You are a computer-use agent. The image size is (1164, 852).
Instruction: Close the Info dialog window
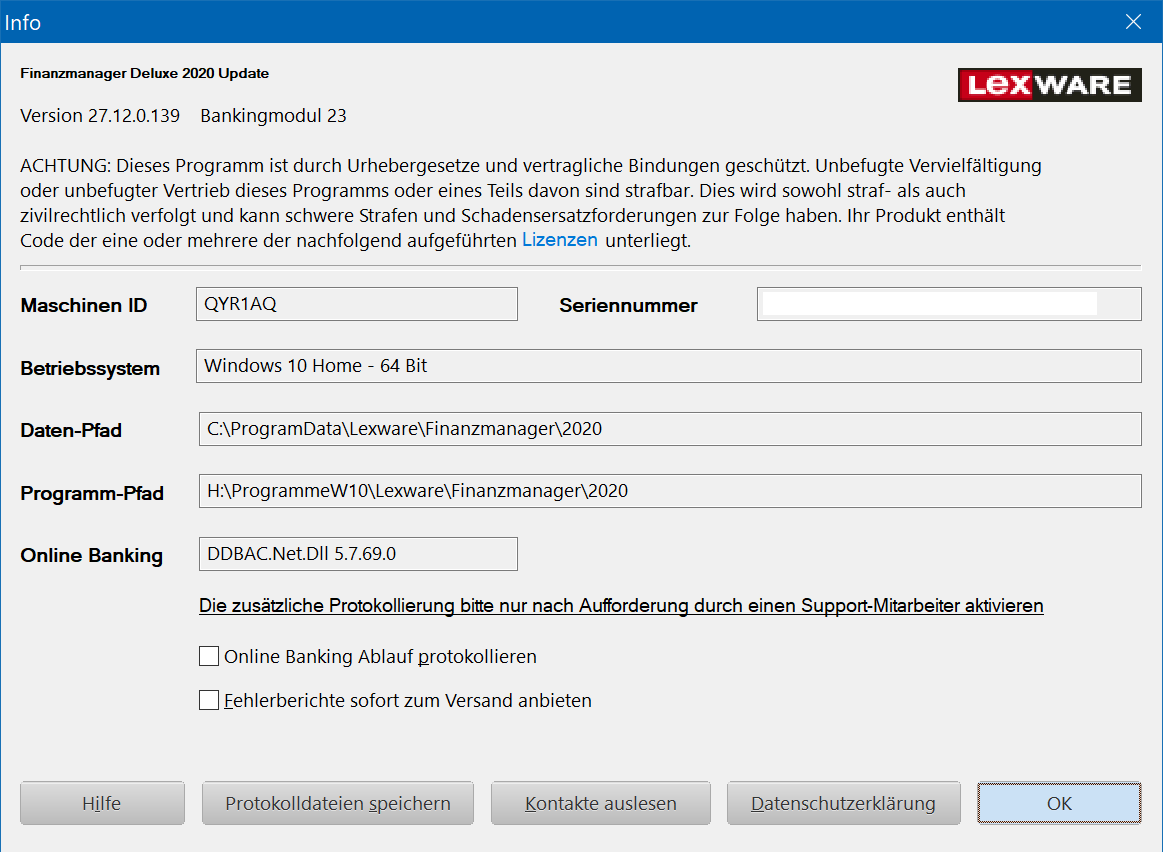(x=1133, y=22)
